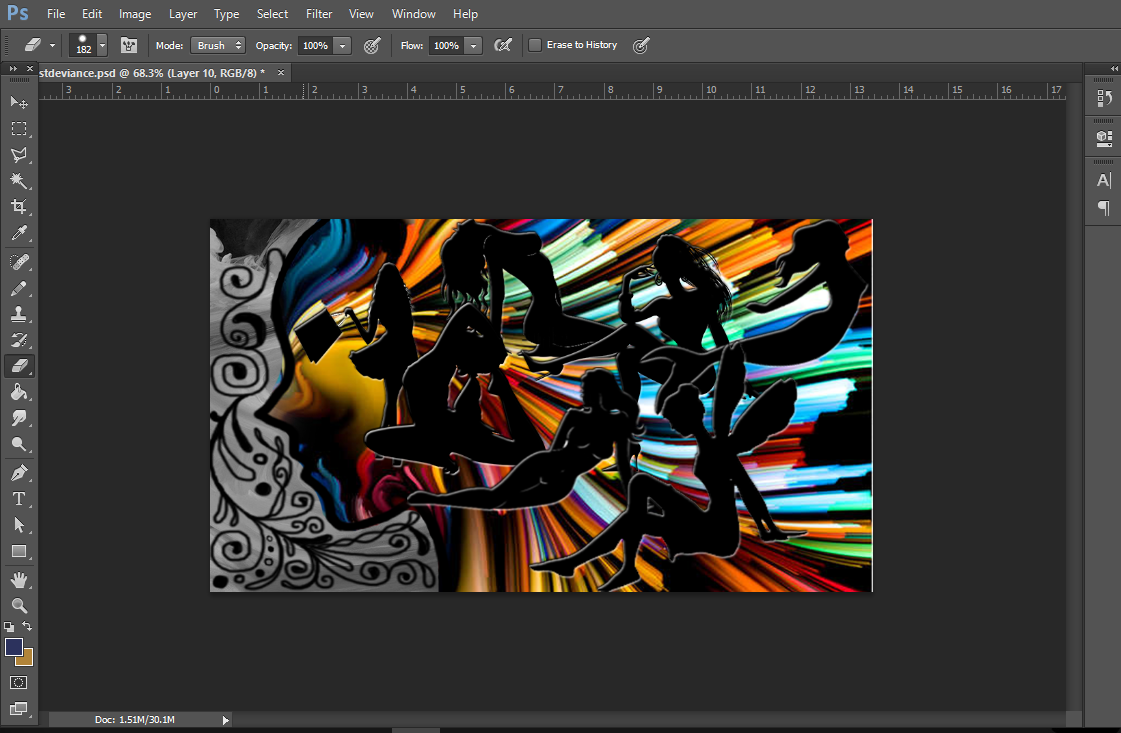Screen dimensions: 1121x733
Task: Select the Crop tool
Action: (x=19, y=207)
